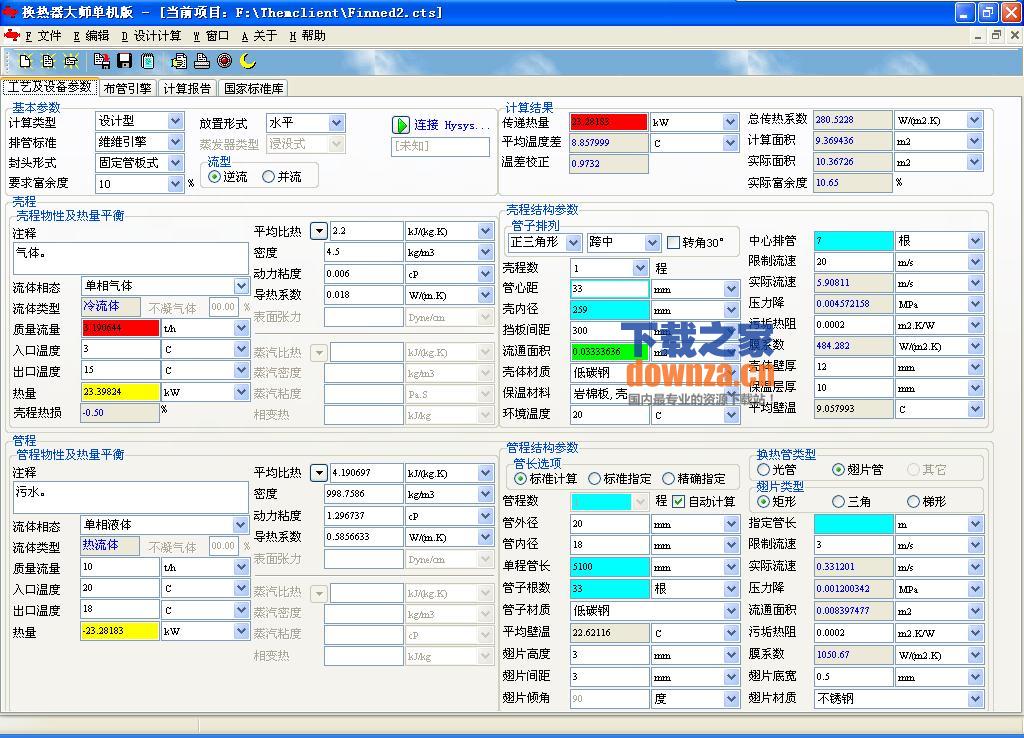The height and width of the screenshot is (738, 1024).
Task: Open the 壳程数 dropdown
Action: [x=640, y=268]
